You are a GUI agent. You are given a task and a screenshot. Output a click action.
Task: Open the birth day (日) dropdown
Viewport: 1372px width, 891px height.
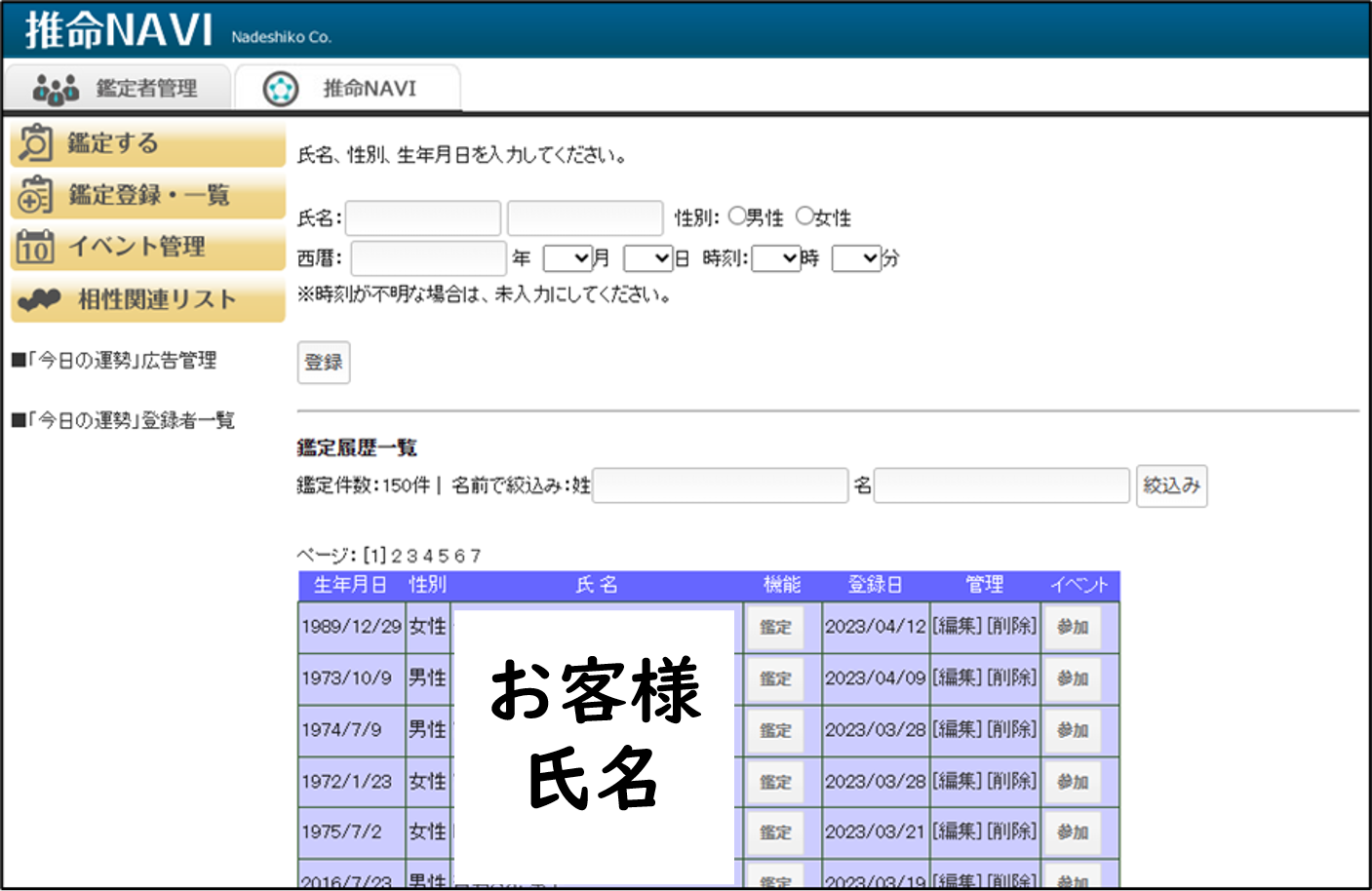pos(648,258)
